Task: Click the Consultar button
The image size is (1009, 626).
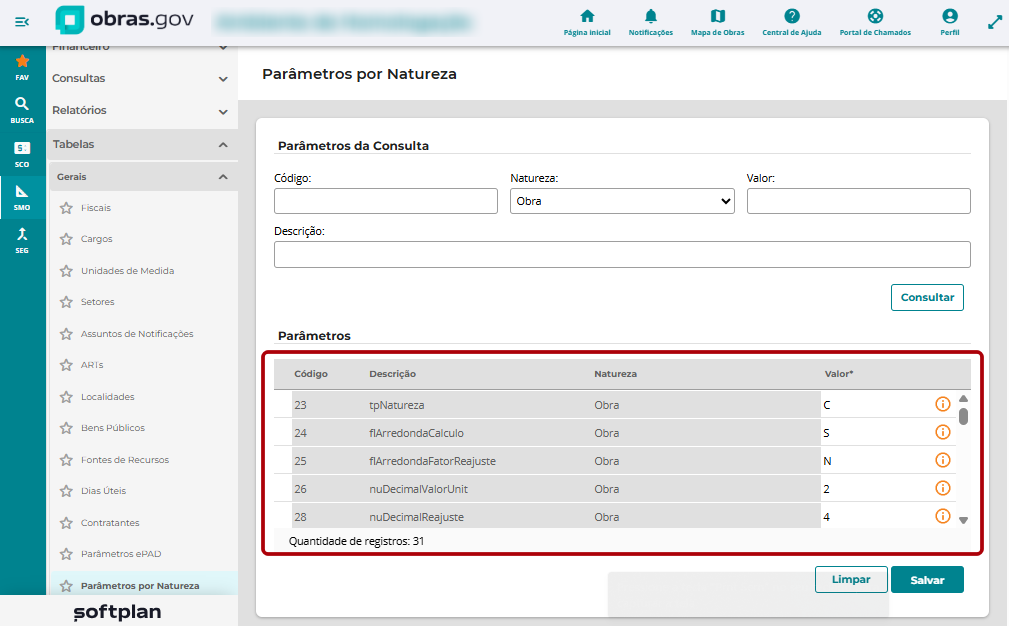Action: coord(927,297)
